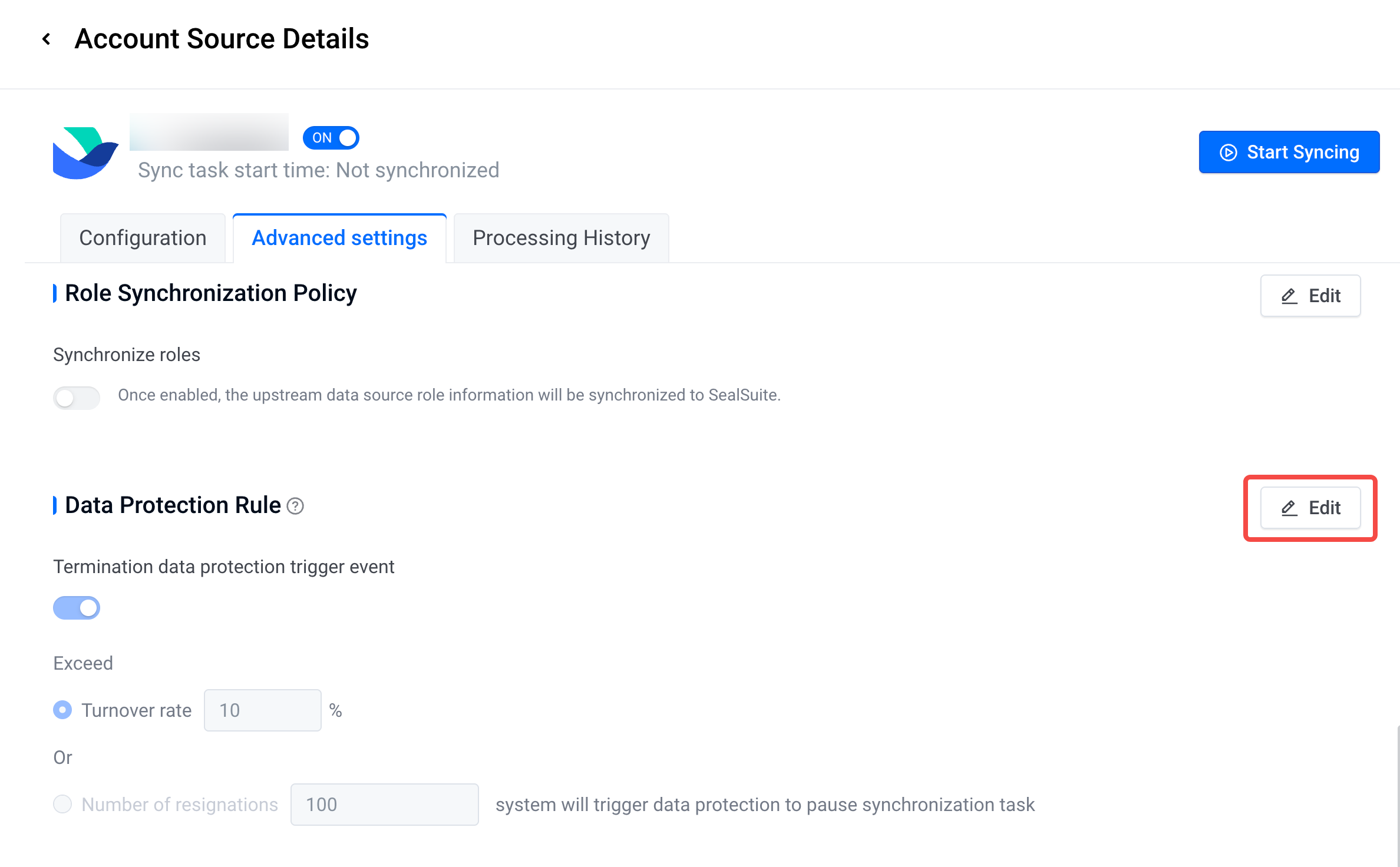
Task: Click the Number of resignations input field
Action: click(x=384, y=805)
